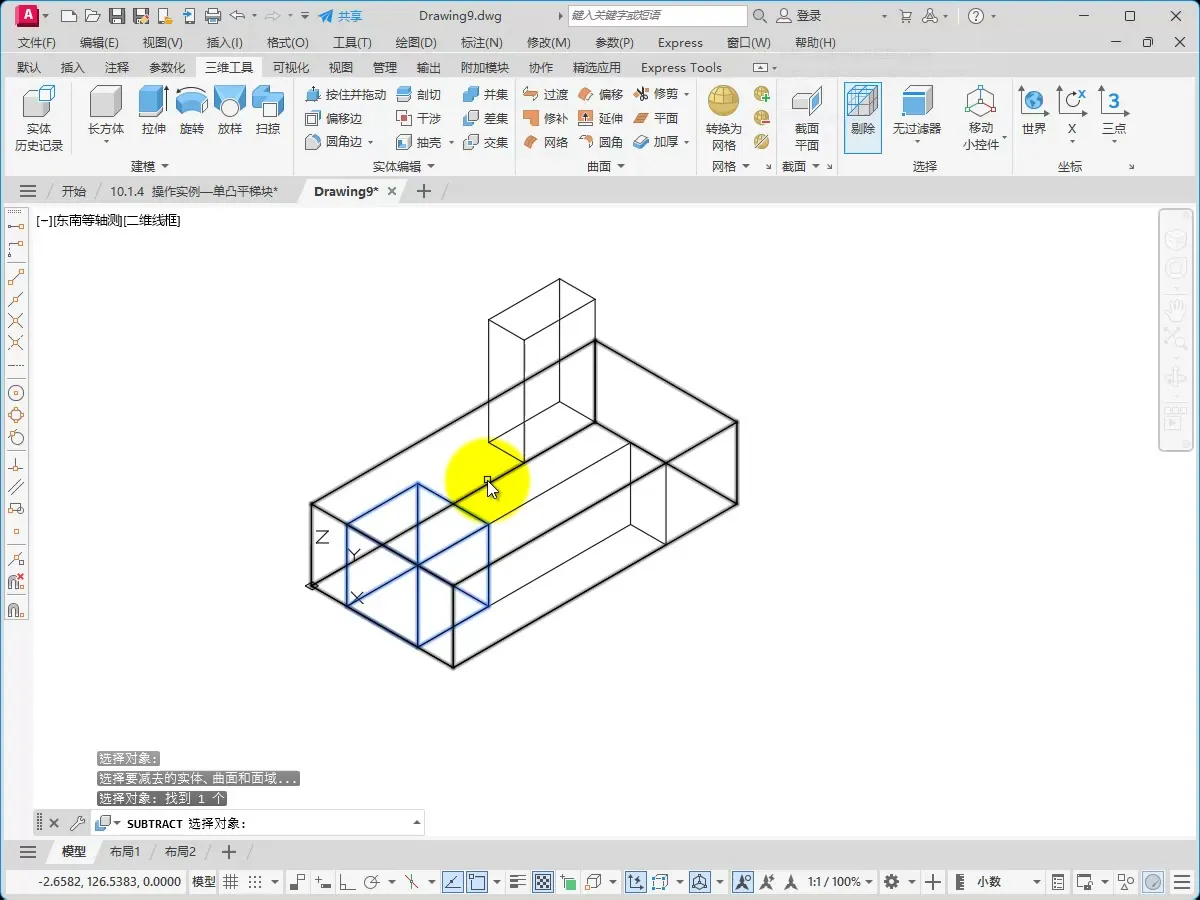Expand the 长方体 (Box) dropdown arrow
This screenshot has height=900, width=1200.
point(106,142)
